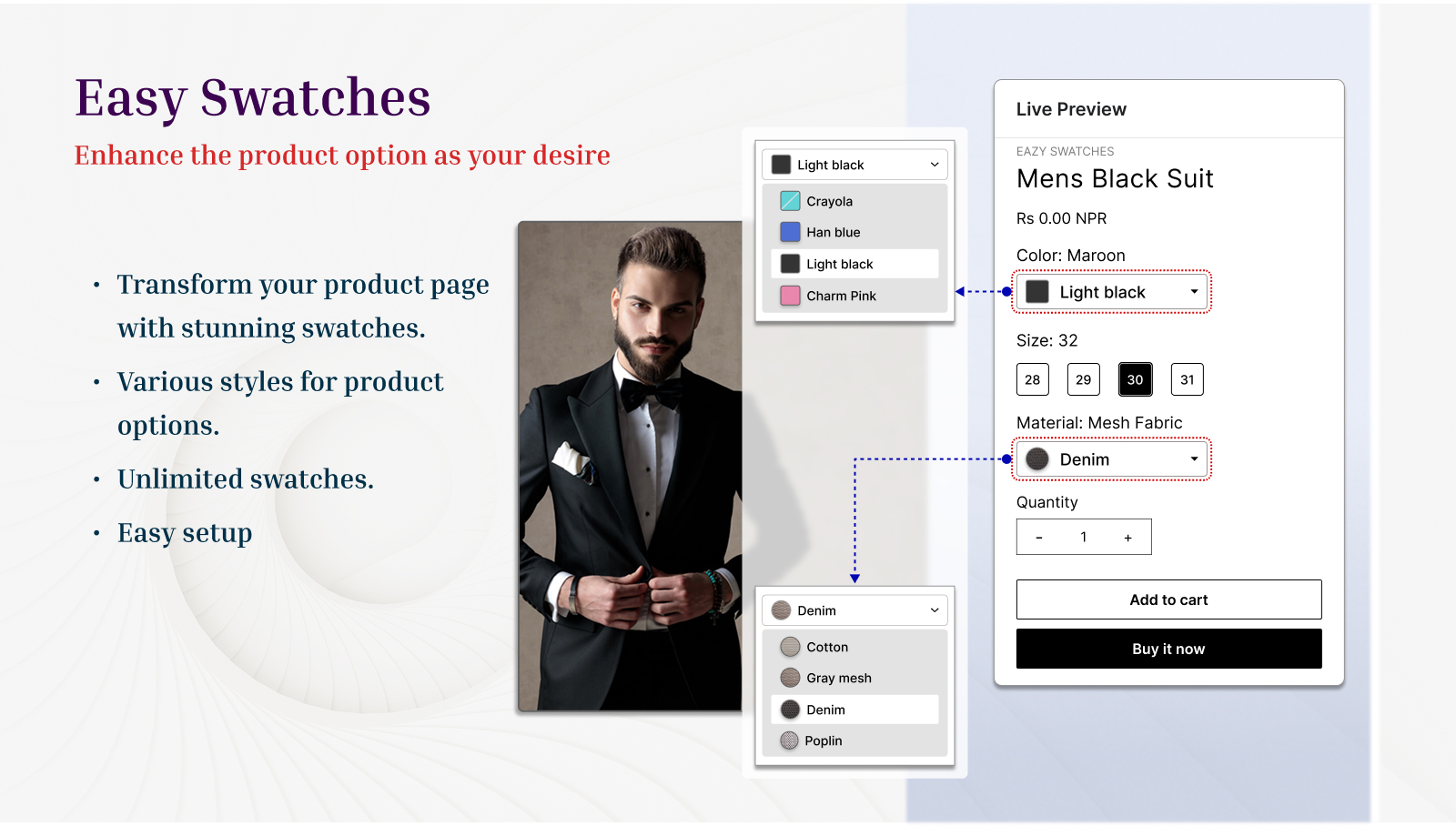Screen dimensions: 1456x826
Task: Click the Color: Maroon label
Action: (1071, 256)
